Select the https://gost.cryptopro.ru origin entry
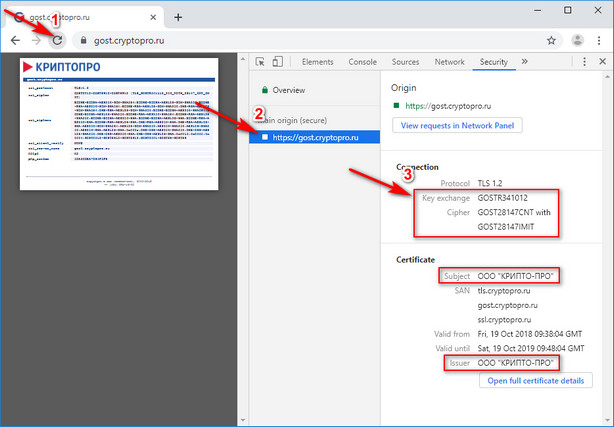This screenshot has width=614, height=427. [314, 137]
